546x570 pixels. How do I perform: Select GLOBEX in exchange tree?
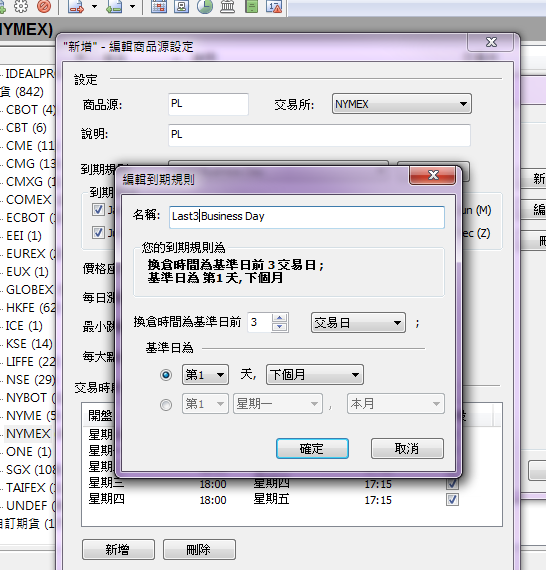30,290
